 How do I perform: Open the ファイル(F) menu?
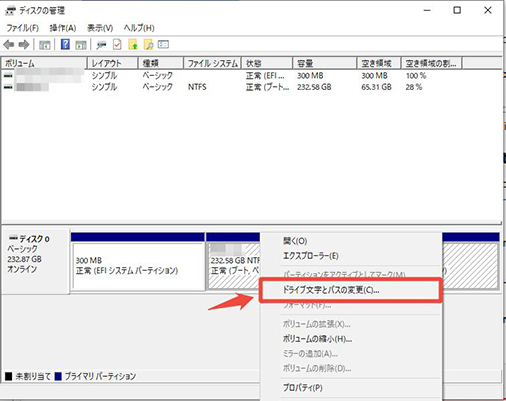pyautogui.click(x=23, y=28)
